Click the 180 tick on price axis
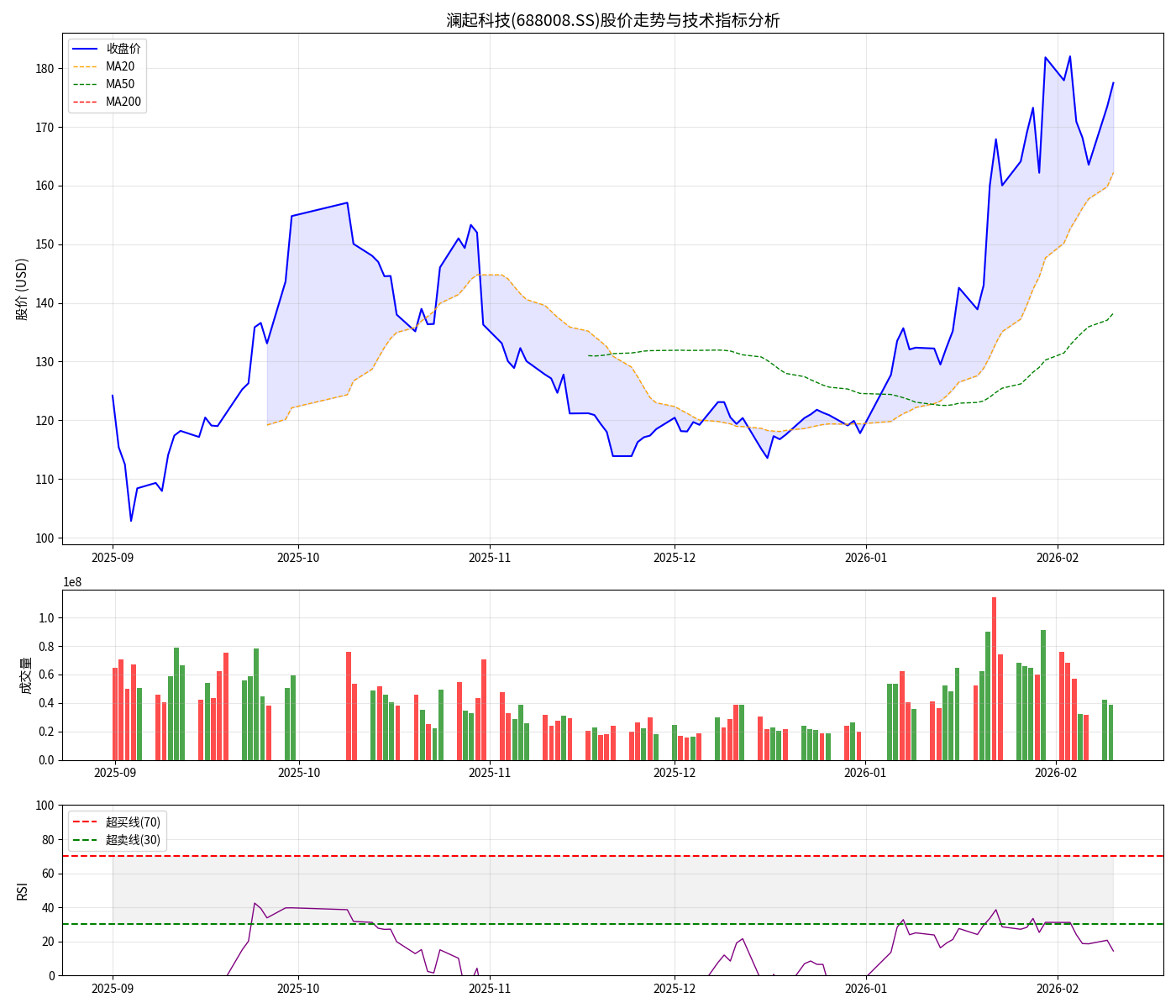 point(45,69)
